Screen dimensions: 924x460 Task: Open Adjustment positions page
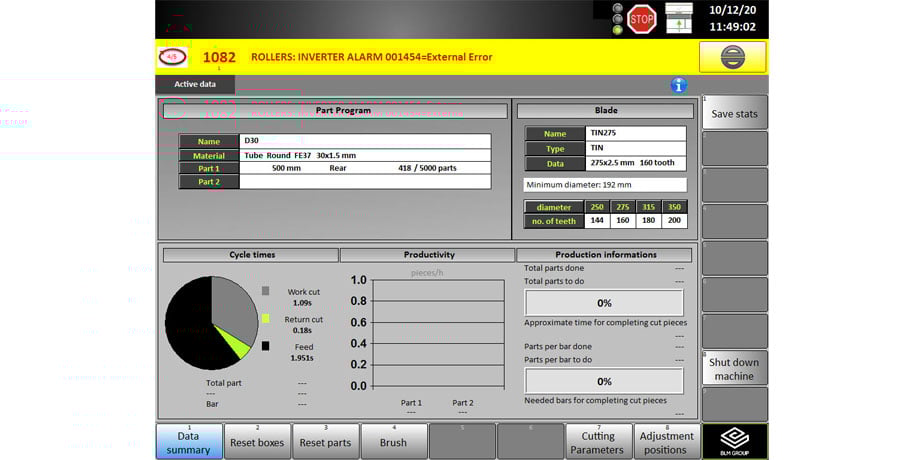pyautogui.click(x=666, y=442)
